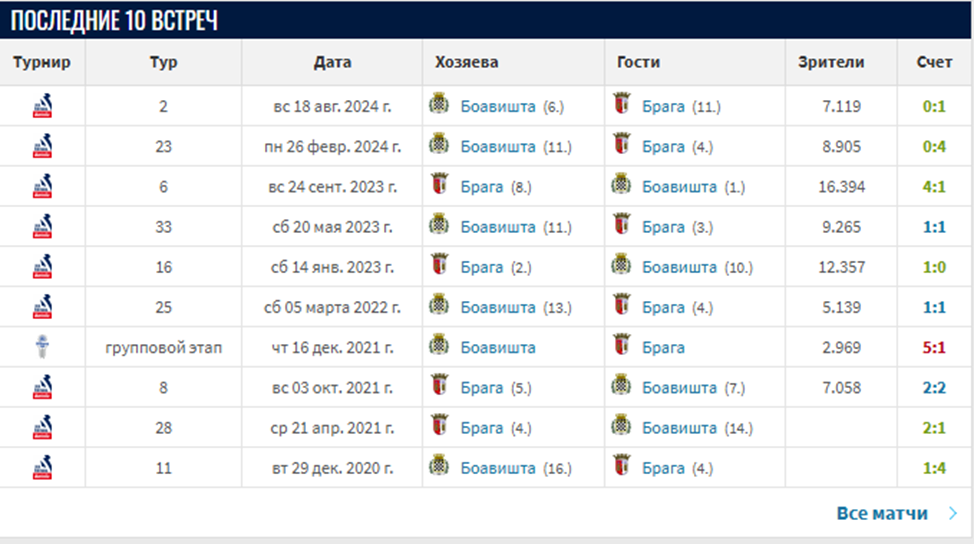Click league icon for 18 Aug 2024 match
The height and width of the screenshot is (544, 974).
tap(43, 106)
